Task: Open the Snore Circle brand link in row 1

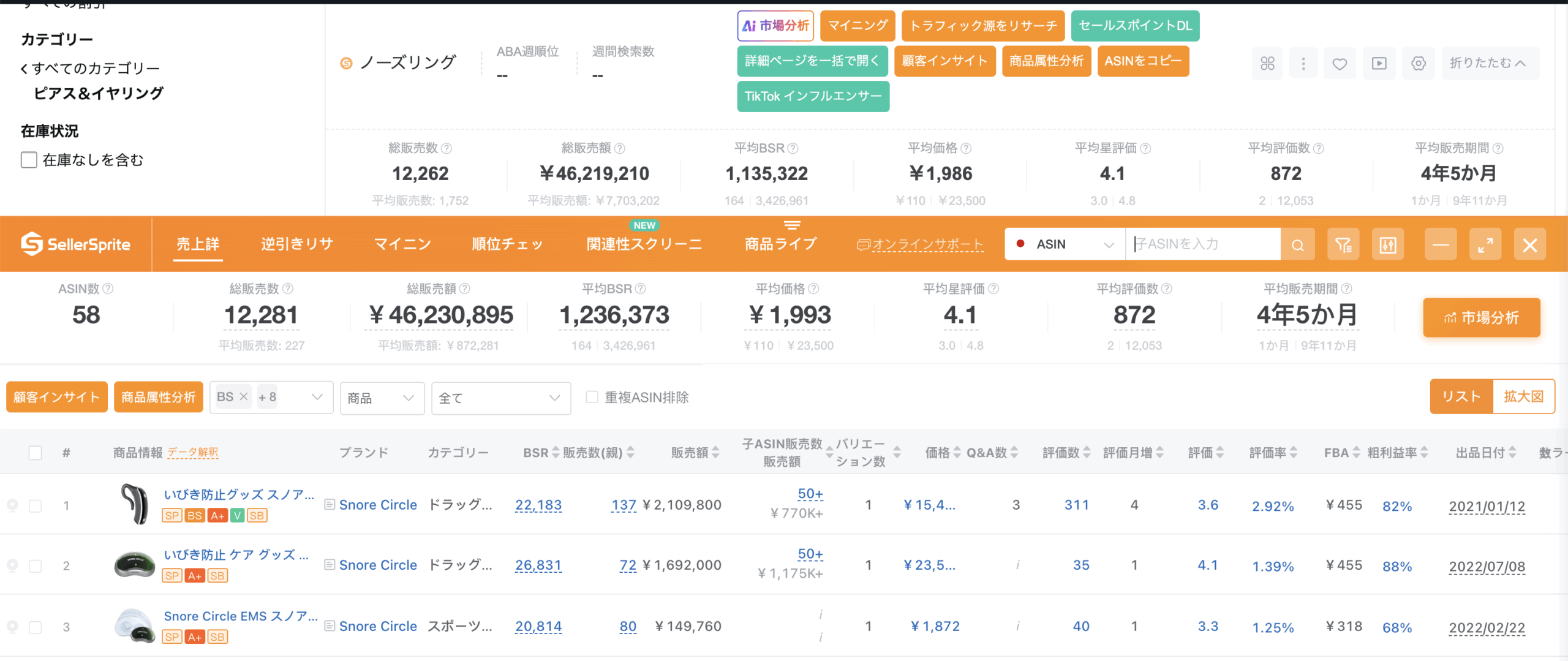Action: [378, 505]
